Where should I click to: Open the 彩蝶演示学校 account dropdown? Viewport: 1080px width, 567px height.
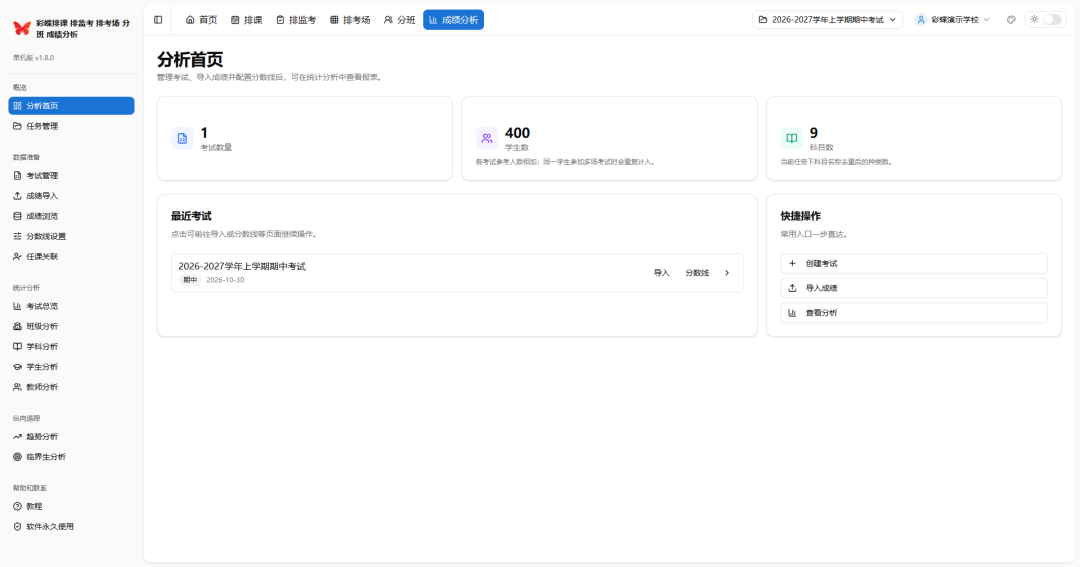953,20
